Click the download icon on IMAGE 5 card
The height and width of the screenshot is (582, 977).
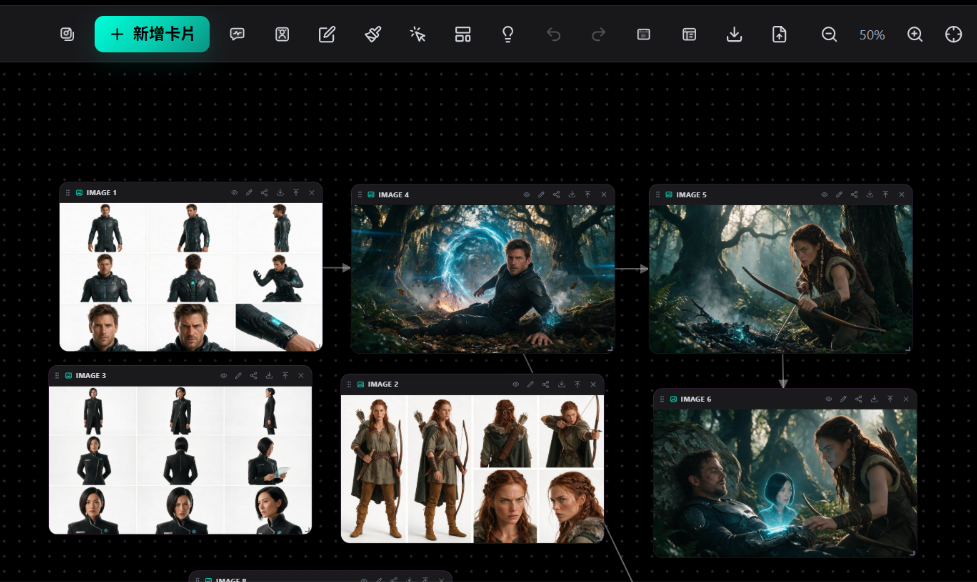click(870, 194)
